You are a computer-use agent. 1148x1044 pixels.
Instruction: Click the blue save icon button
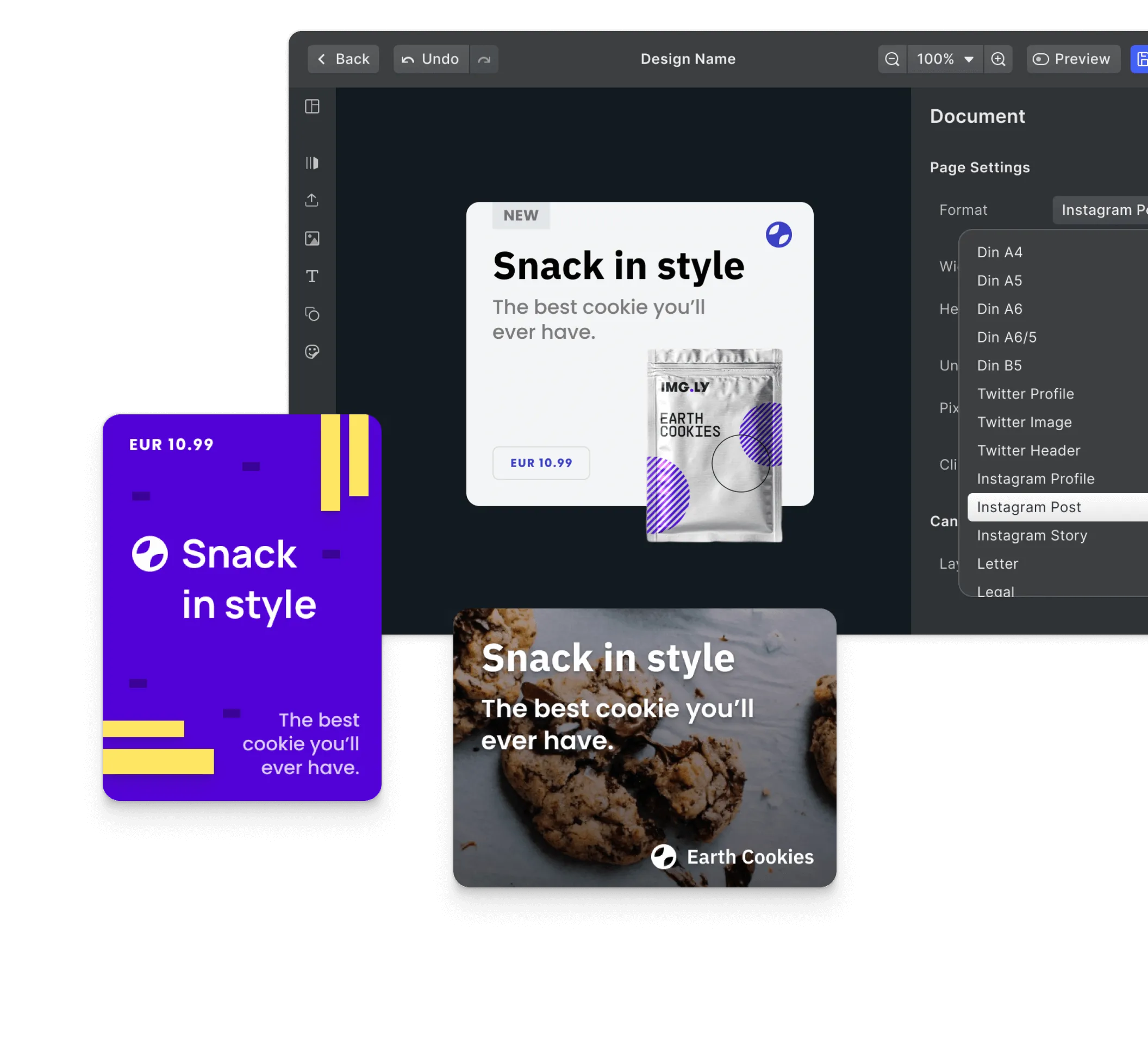(x=1139, y=59)
